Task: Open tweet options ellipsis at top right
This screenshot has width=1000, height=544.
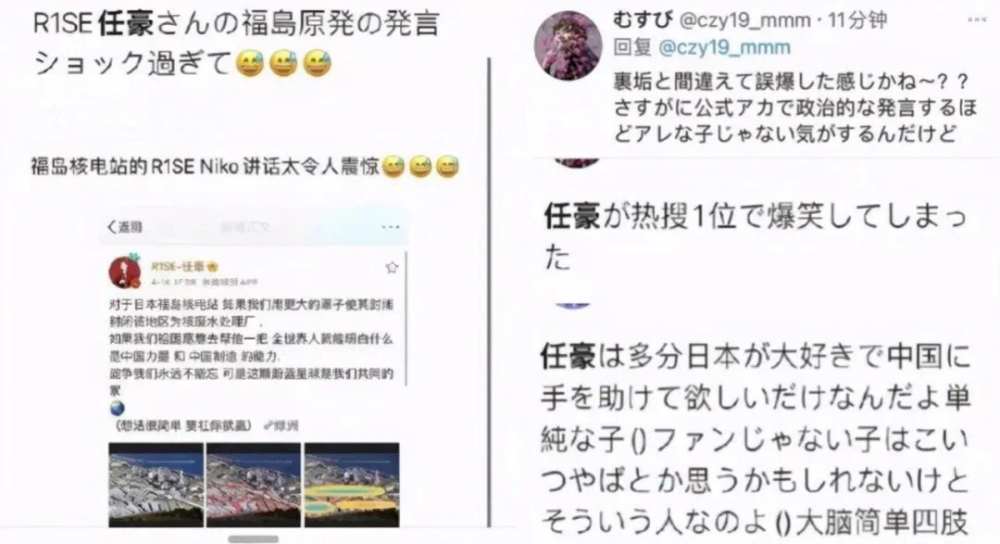Action: (976, 20)
